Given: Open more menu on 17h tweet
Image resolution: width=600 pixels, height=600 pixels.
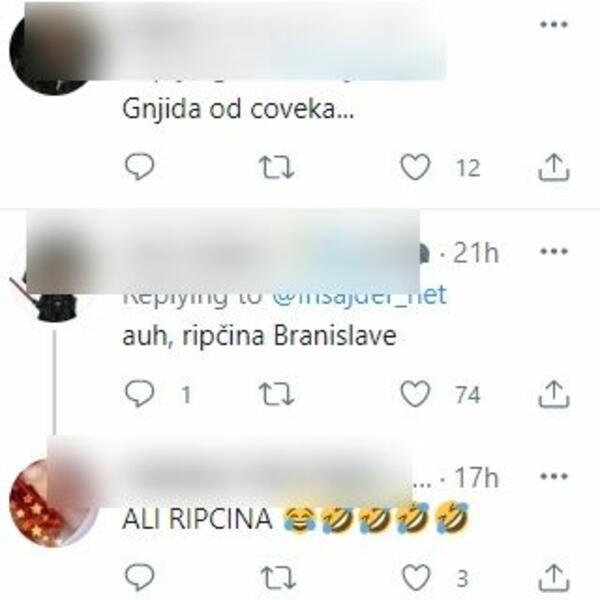Looking at the screenshot, I should click(x=554, y=476).
